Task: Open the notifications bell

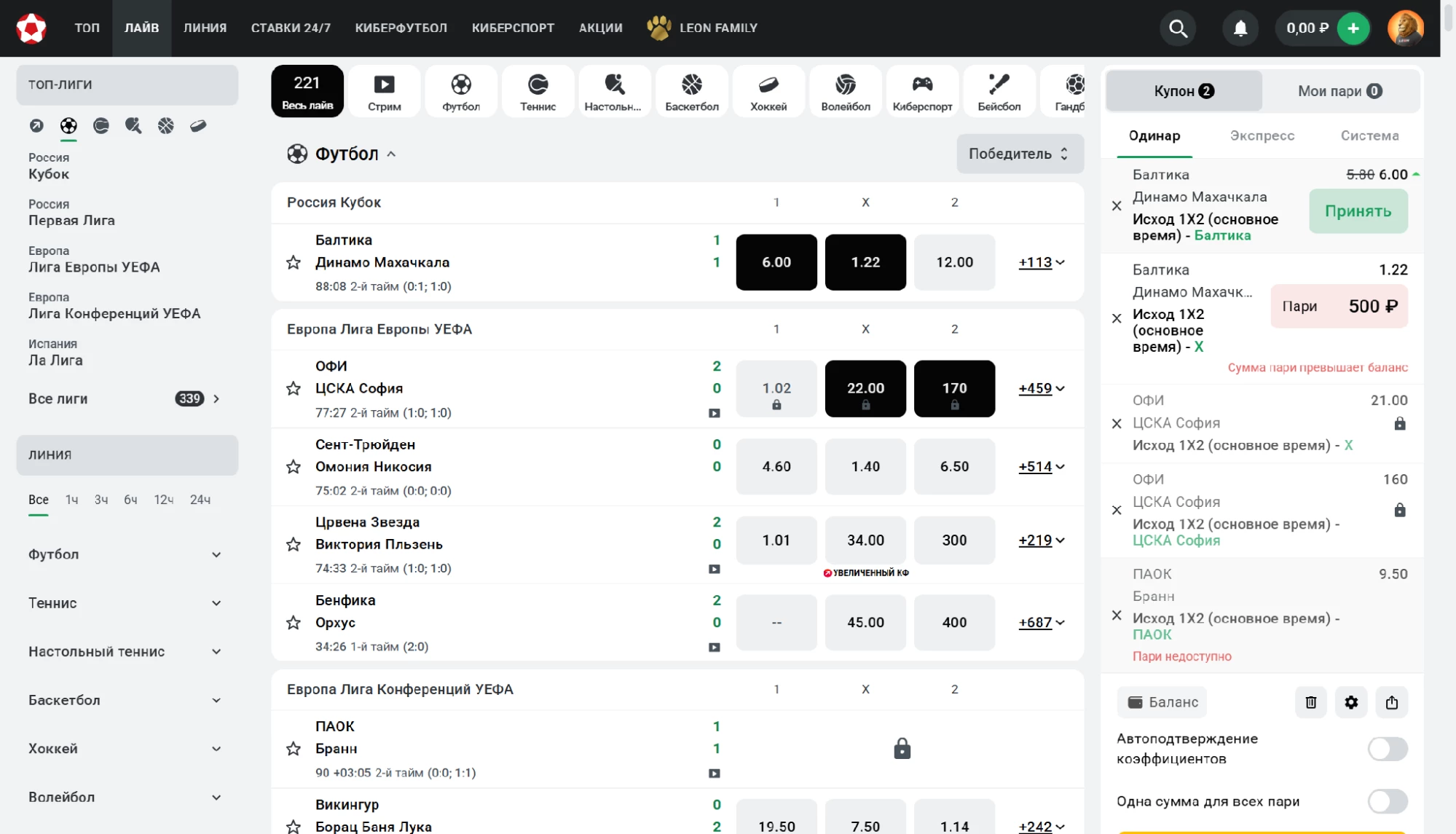Action: (1240, 28)
